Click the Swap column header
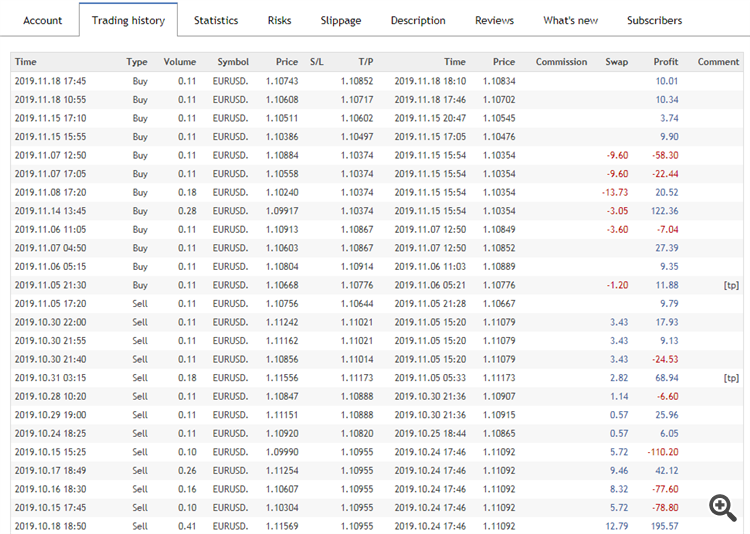The height and width of the screenshot is (534, 750). tap(617, 62)
